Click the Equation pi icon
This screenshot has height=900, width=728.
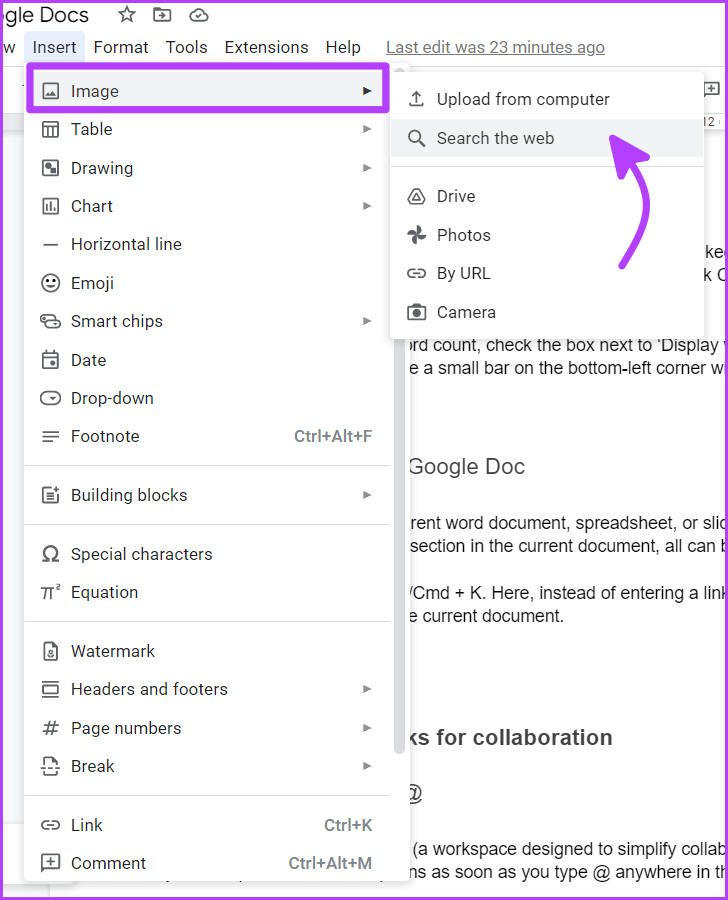(x=51, y=592)
